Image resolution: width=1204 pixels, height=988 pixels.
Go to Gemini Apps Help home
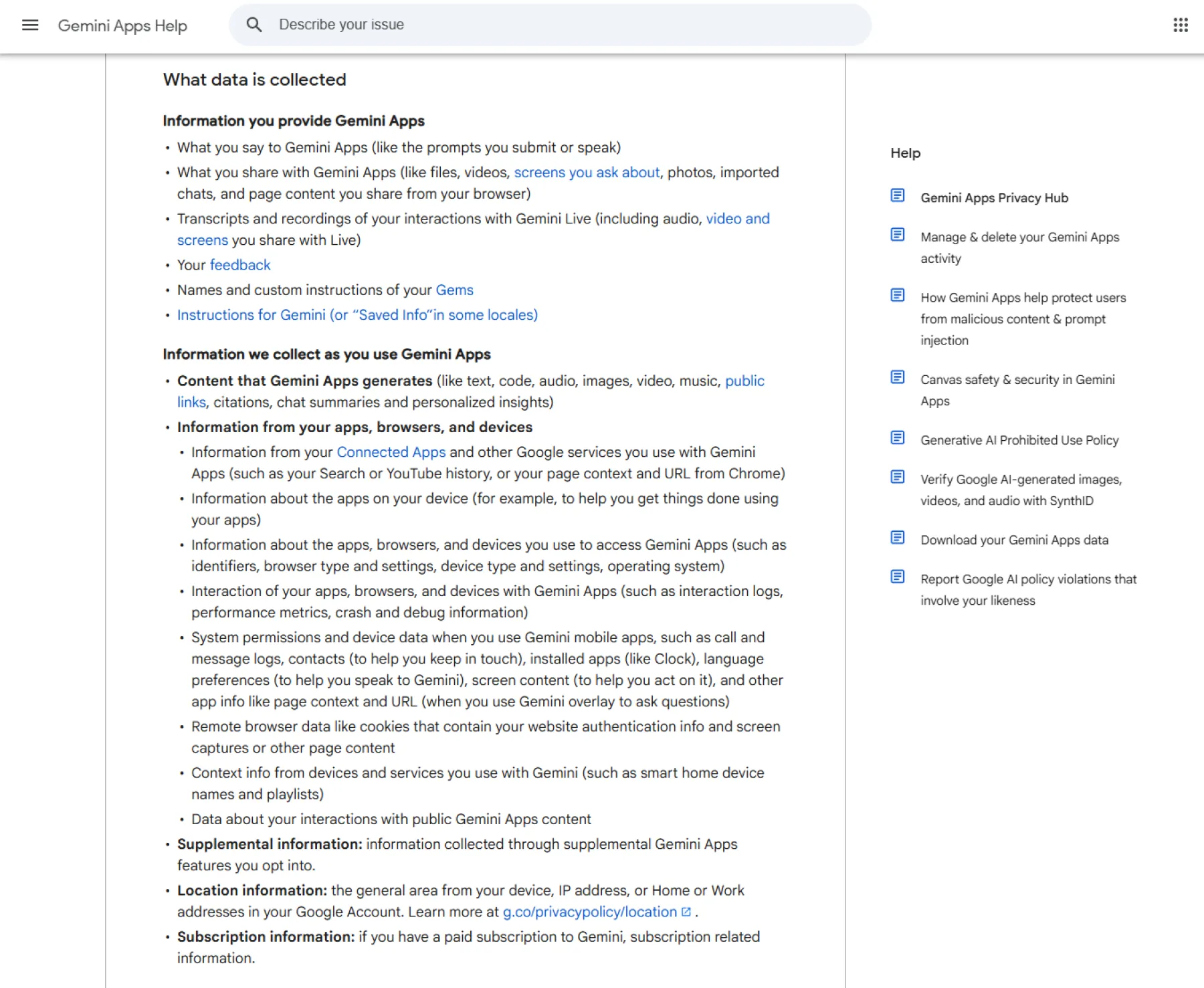[122, 25]
